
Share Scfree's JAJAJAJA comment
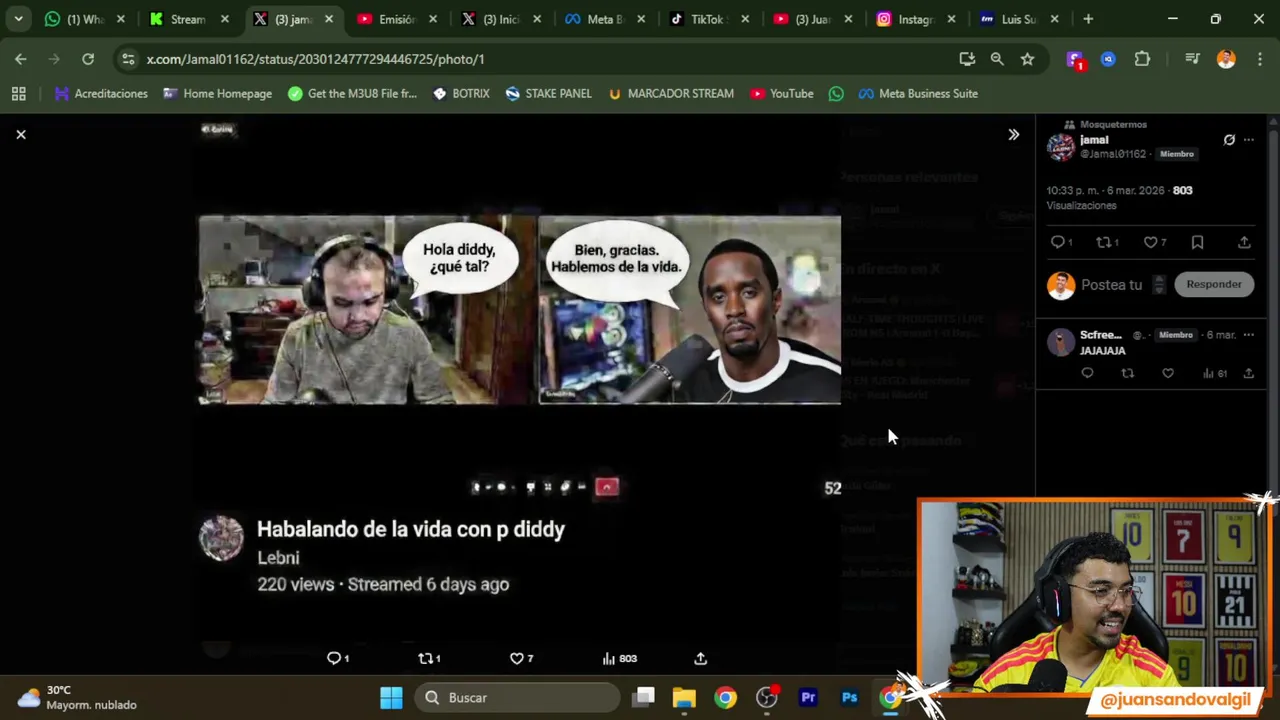click(1248, 373)
